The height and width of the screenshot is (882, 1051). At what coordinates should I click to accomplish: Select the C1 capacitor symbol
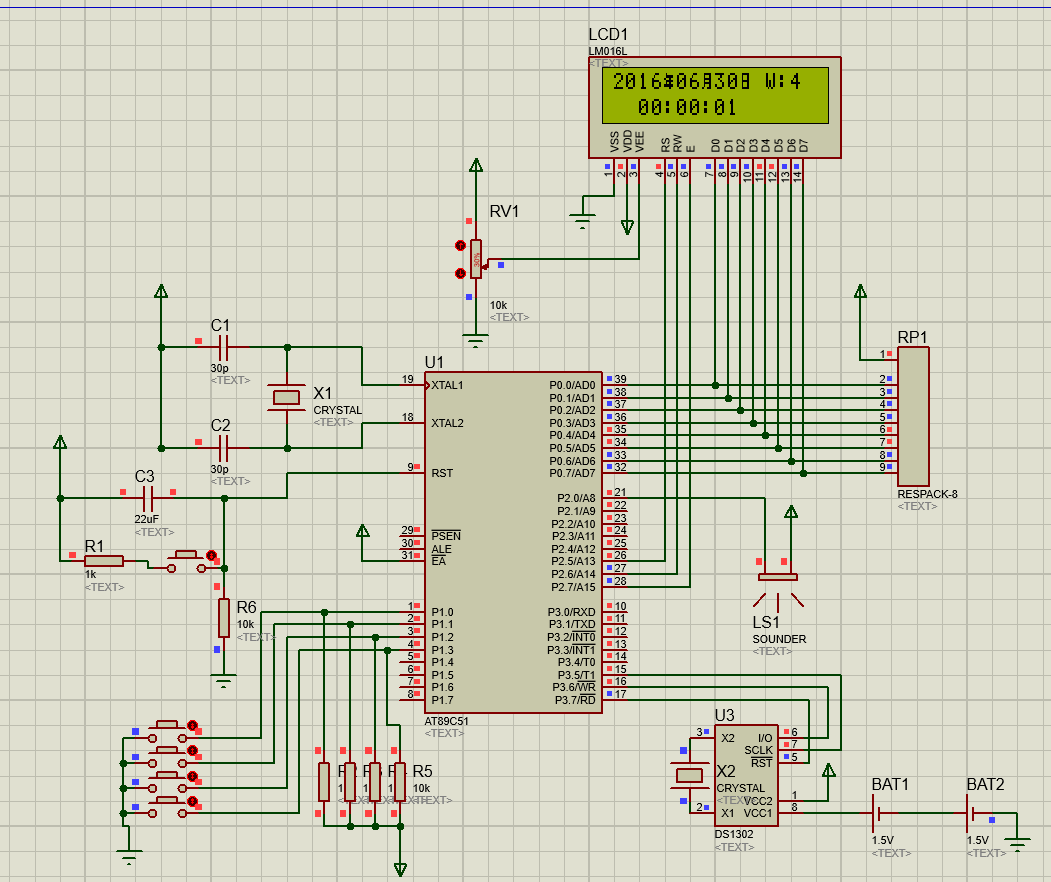(x=223, y=347)
